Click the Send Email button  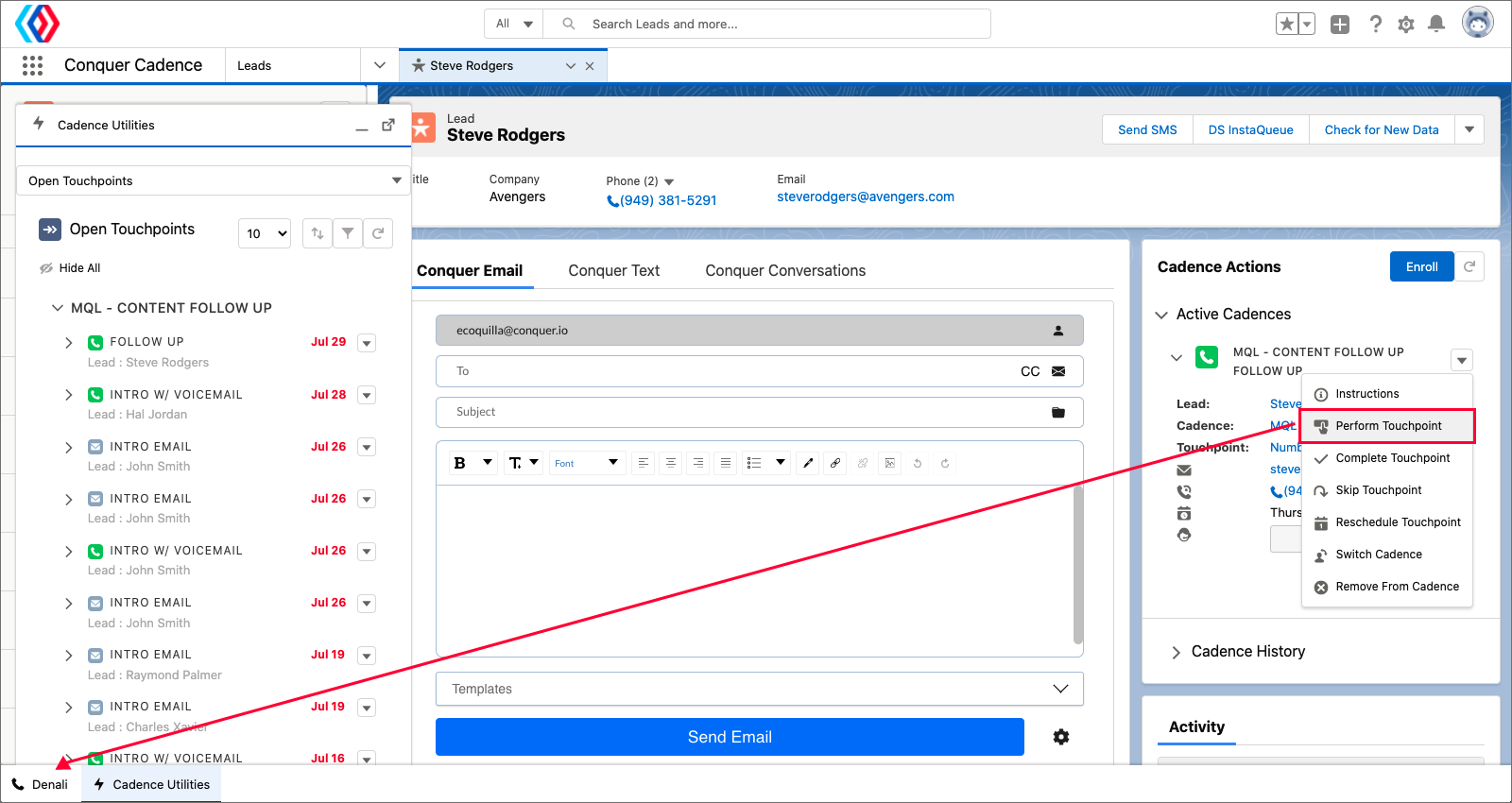click(x=730, y=737)
